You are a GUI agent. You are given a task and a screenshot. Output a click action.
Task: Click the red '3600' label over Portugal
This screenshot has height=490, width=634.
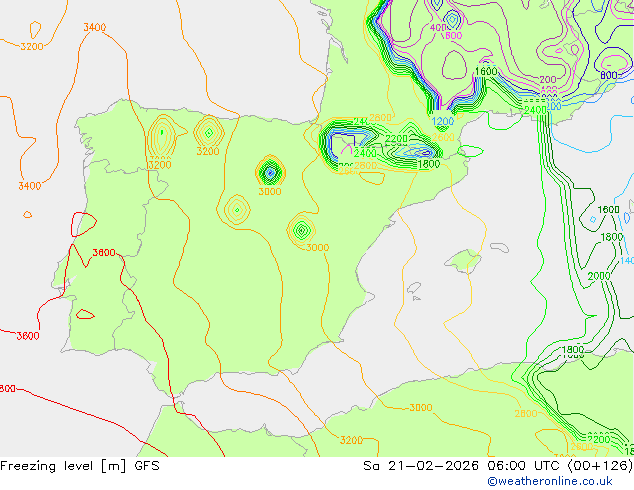point(104,253)
